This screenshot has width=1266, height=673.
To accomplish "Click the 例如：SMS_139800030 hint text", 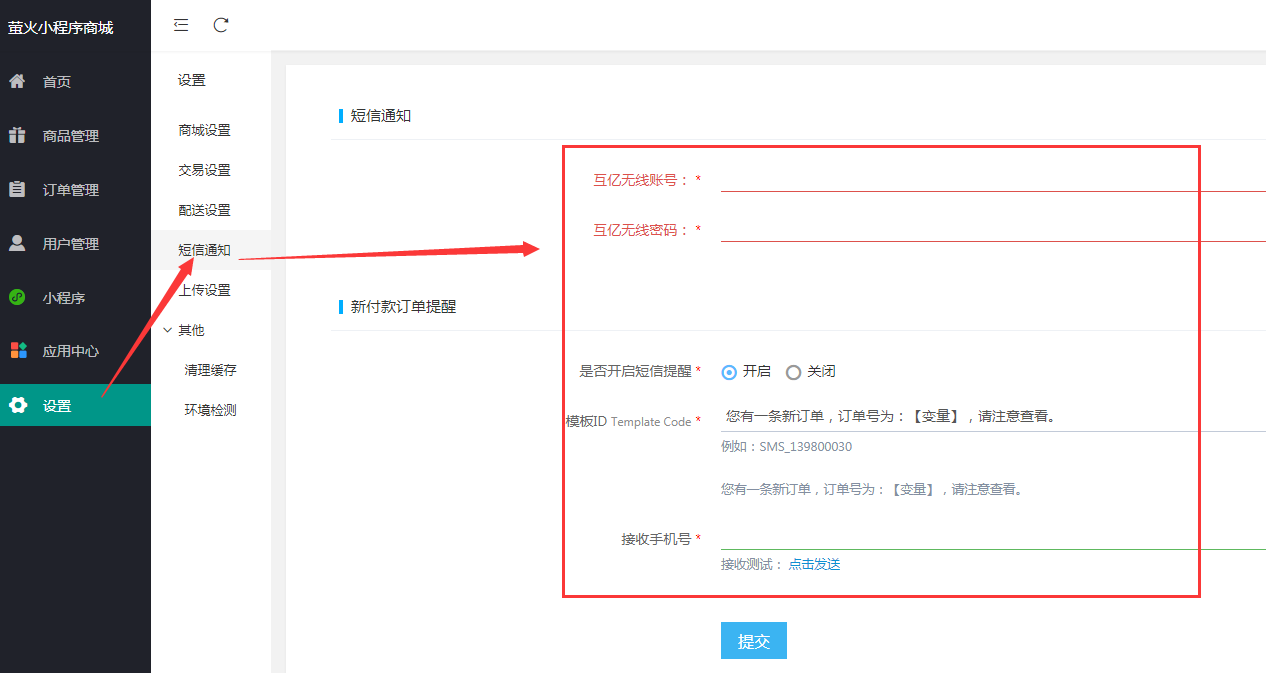I will (x=786, y=446).
